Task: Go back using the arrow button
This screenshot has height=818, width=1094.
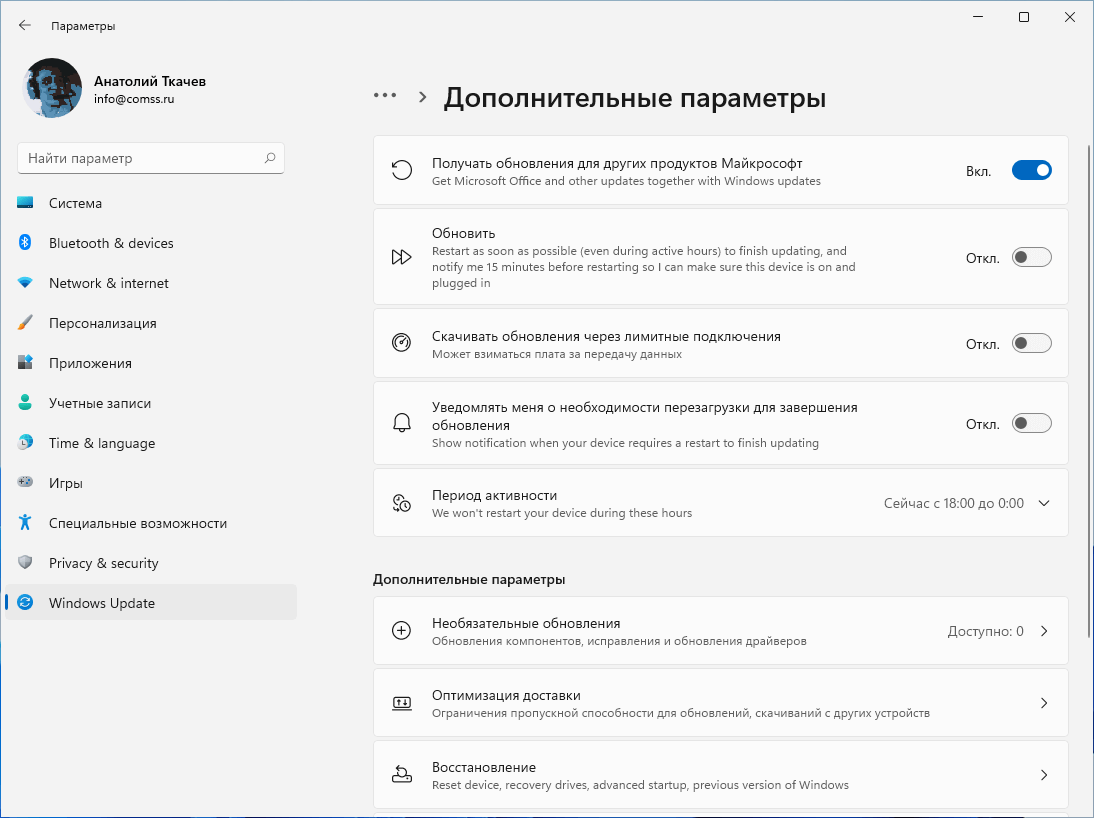Action: (25, 25)
